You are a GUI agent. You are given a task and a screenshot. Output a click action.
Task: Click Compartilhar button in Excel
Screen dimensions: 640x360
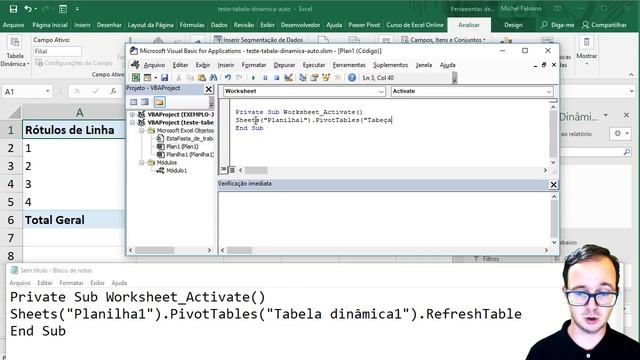coord(604,25)
